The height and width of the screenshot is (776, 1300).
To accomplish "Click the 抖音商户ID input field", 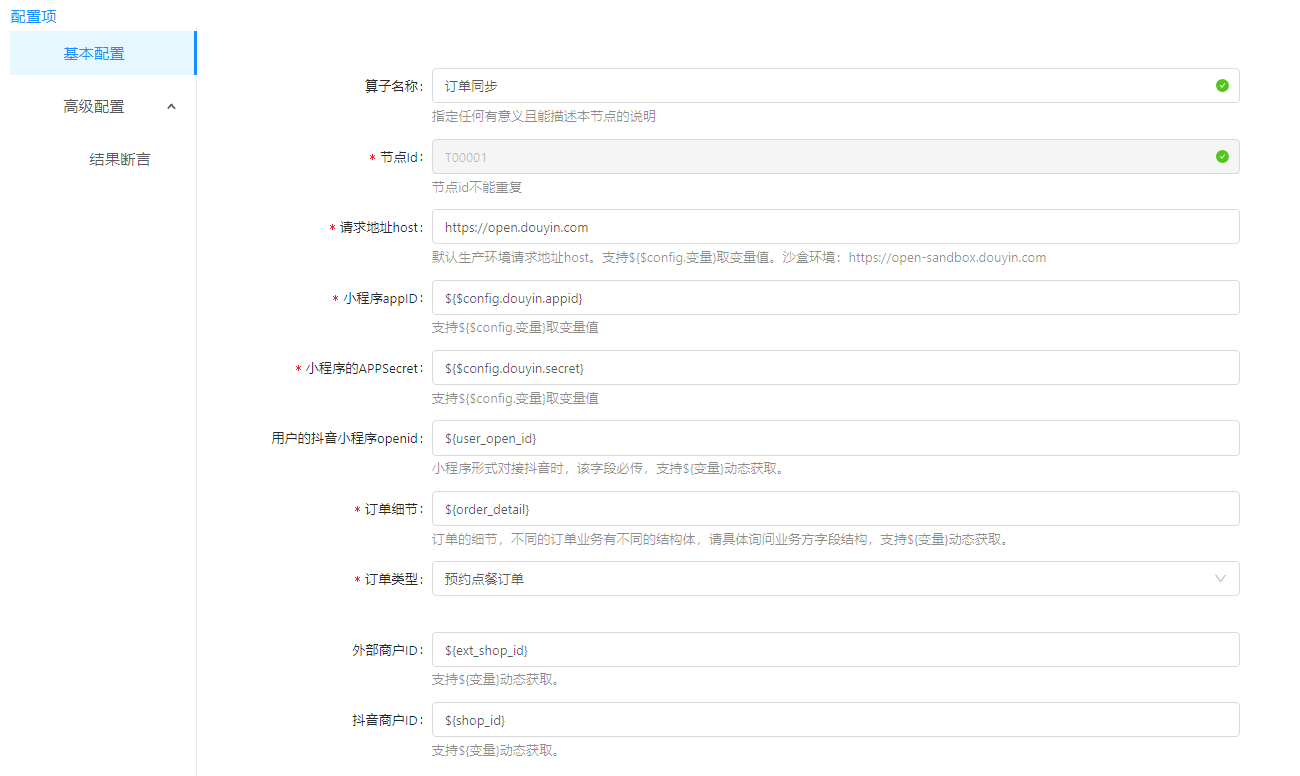I will pos(835,720).
